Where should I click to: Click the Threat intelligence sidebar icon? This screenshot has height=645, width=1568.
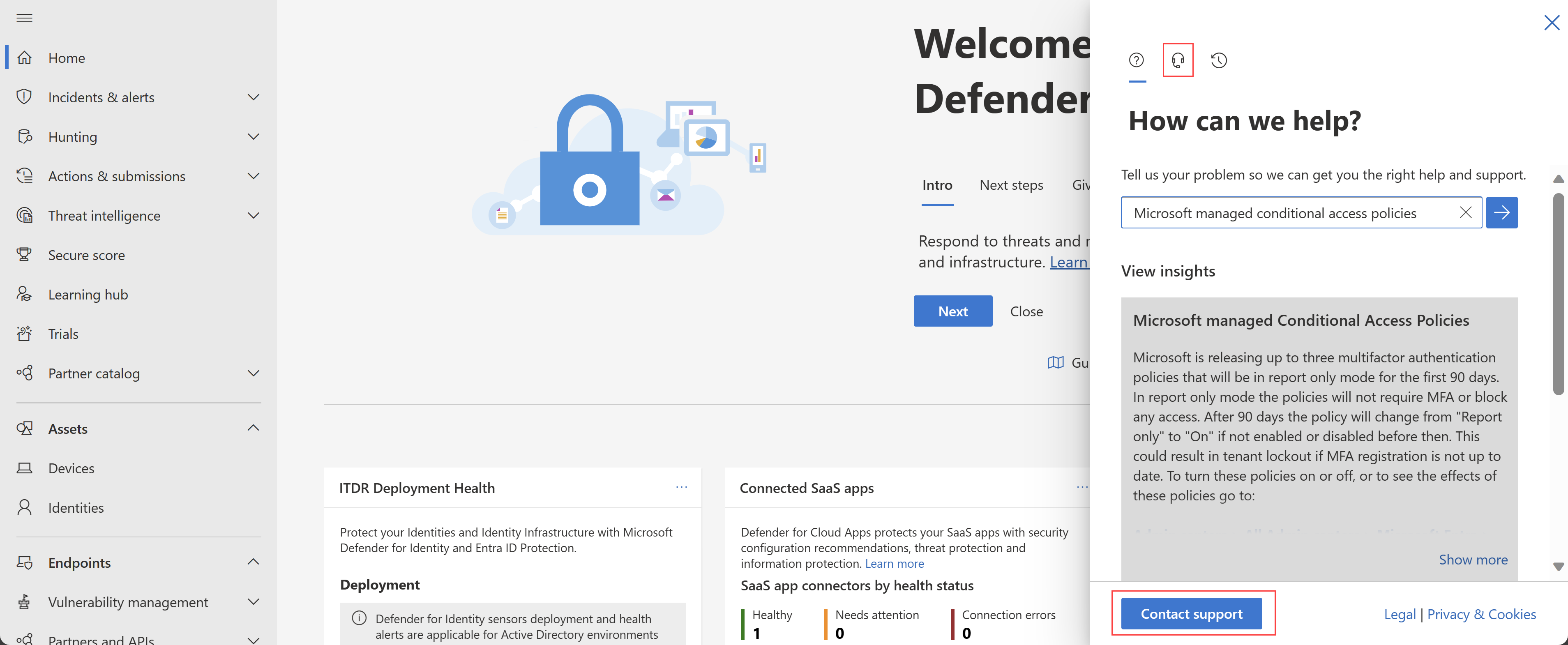(27, 214)
